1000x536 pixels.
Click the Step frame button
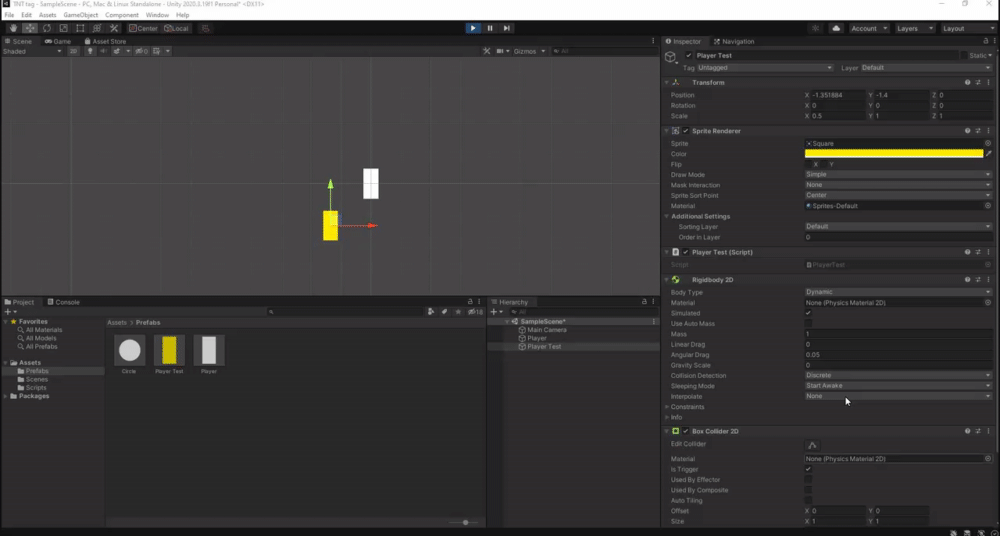(x=506, y=28)
